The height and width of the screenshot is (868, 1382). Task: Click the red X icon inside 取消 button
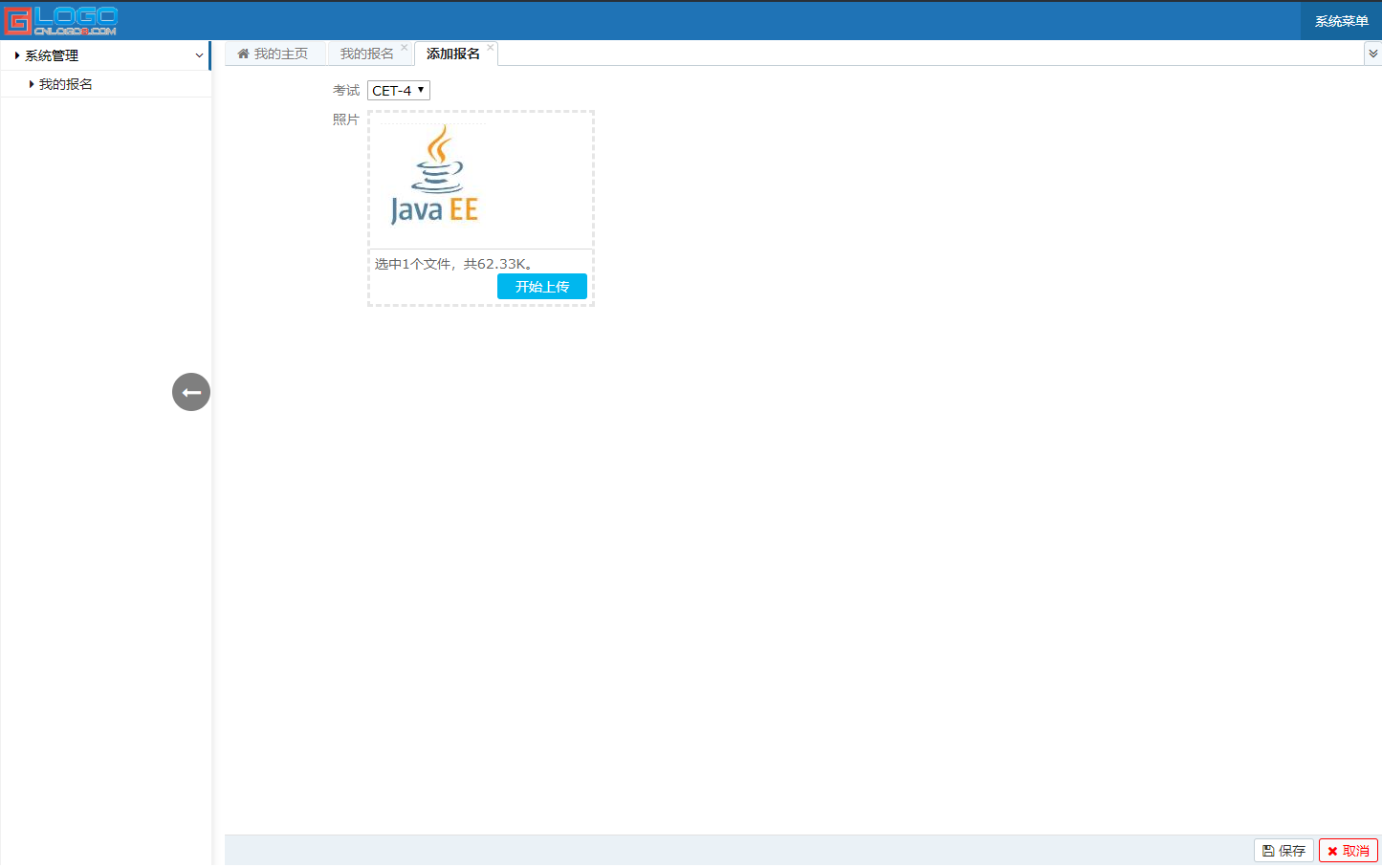coord(1330,850)
